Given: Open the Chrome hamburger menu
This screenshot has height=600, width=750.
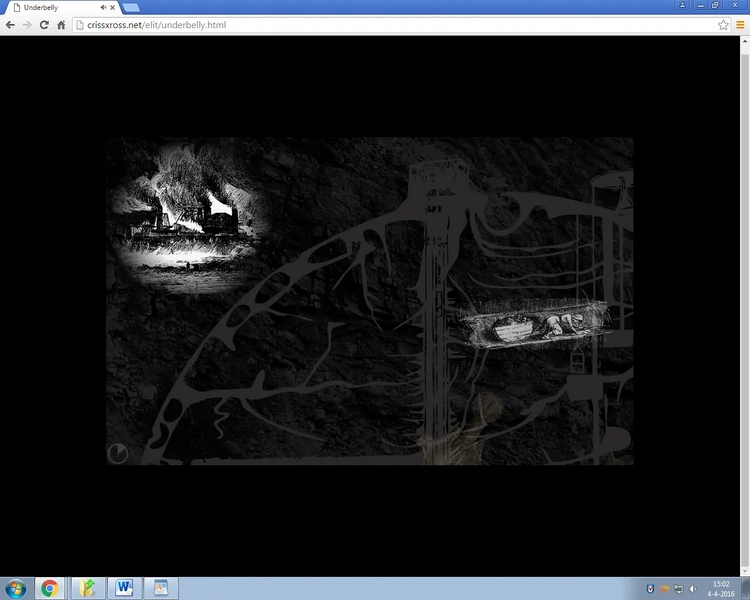Looking at the screenshot, I should 740,25.
